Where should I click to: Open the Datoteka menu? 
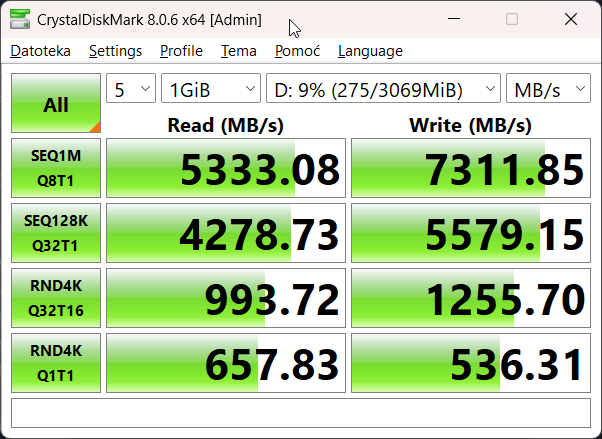coord(40,51)
